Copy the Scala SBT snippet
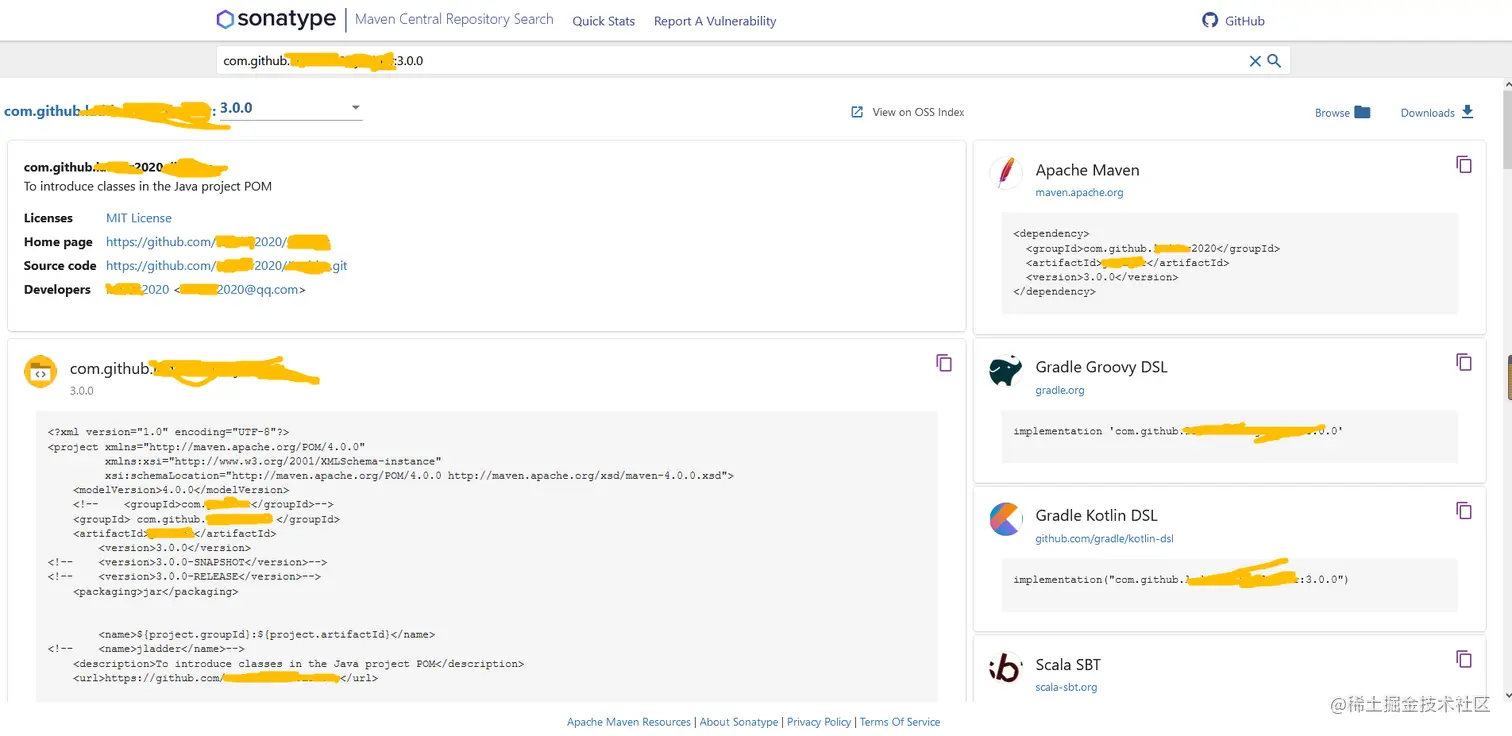The width and height of the screenshot is (1512, 736). point(1464,659)
